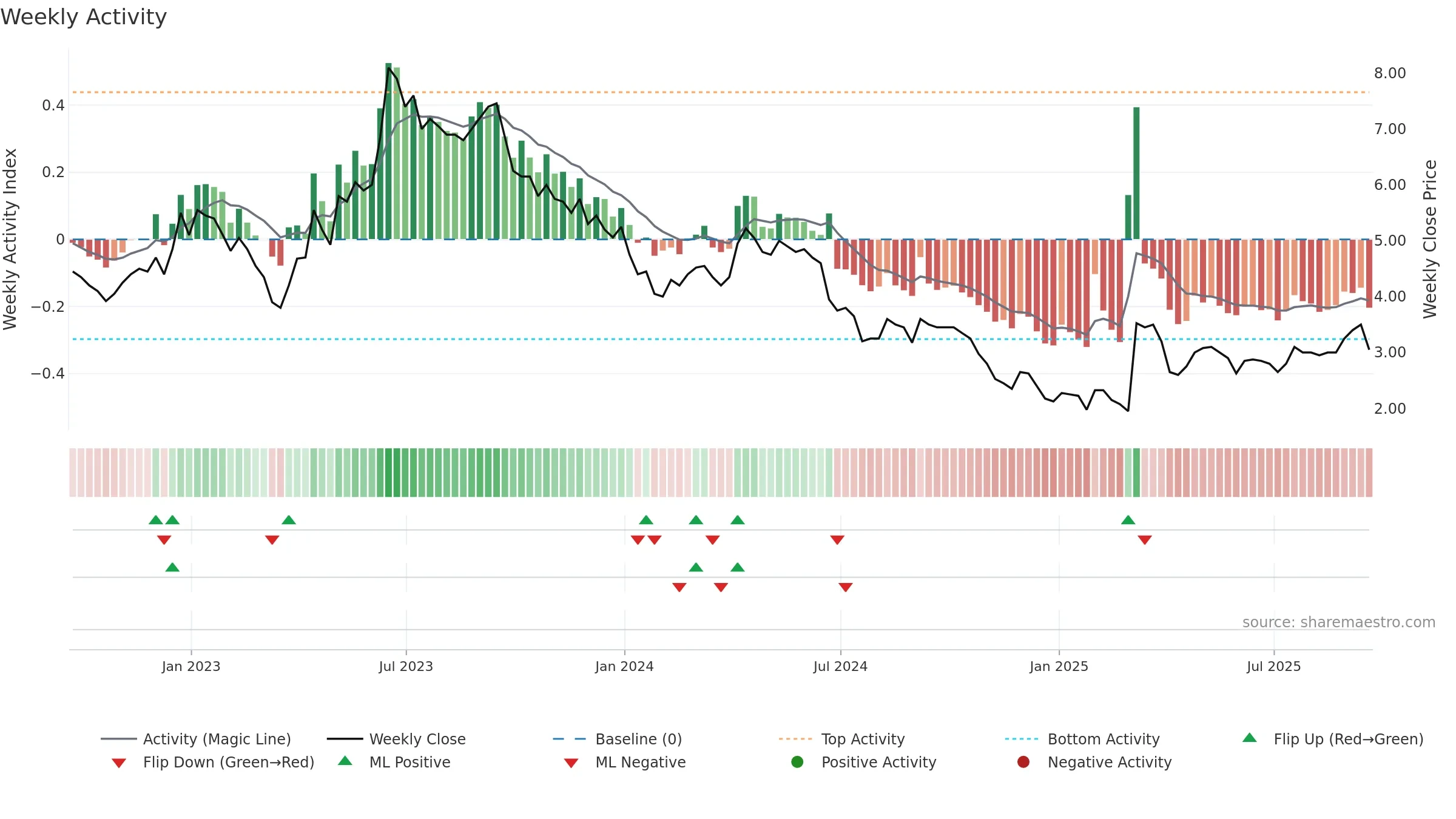Toggle the Weekly Close legend entry
The width and height of the screenshot is (1456, 819).
[396, 739]
